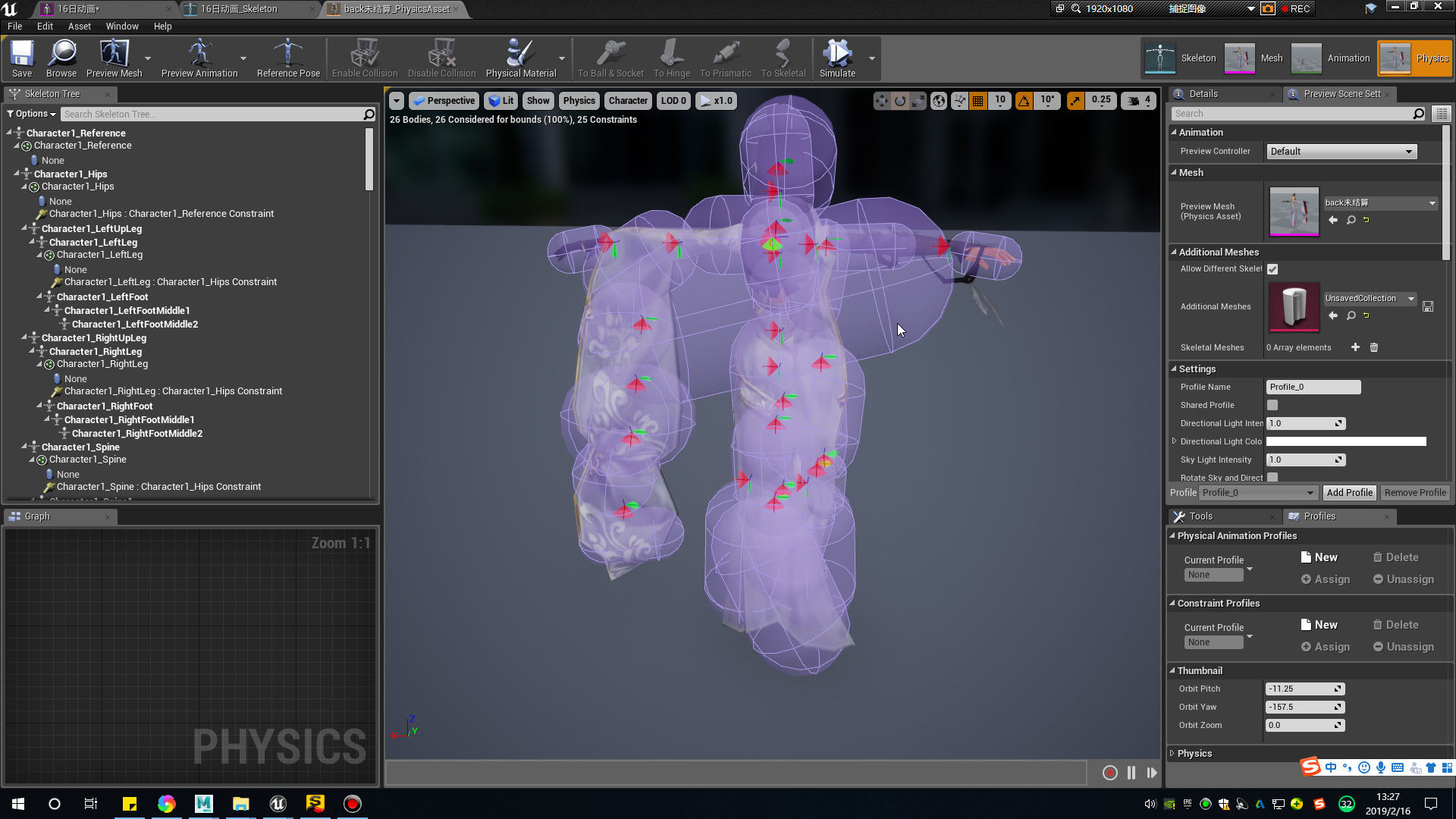The image size is (1456, 819).
Task: Switch to the Profiles tab
Action: tap(1319, 516)
